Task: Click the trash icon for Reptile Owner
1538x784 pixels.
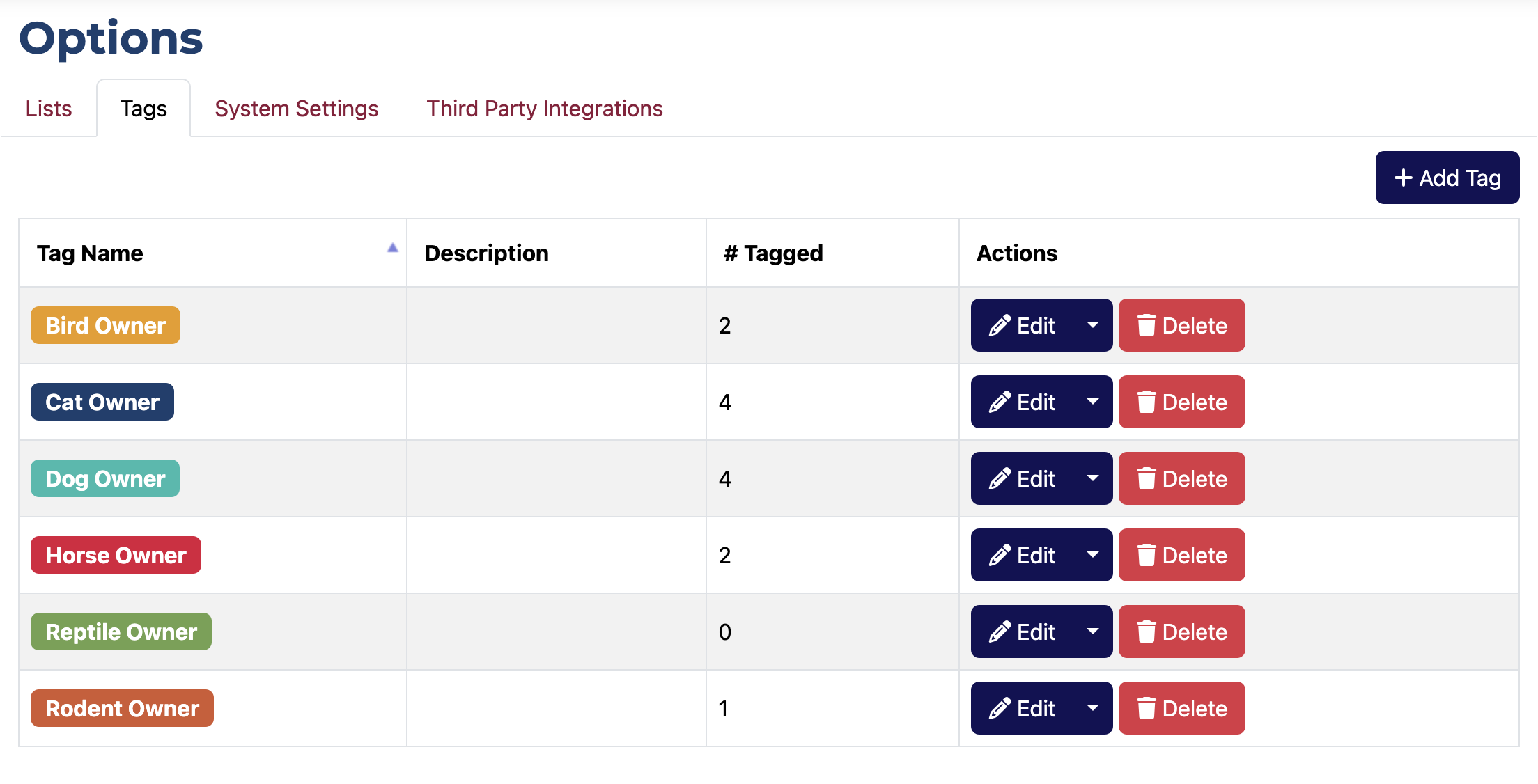Action: pos(1146,632)
